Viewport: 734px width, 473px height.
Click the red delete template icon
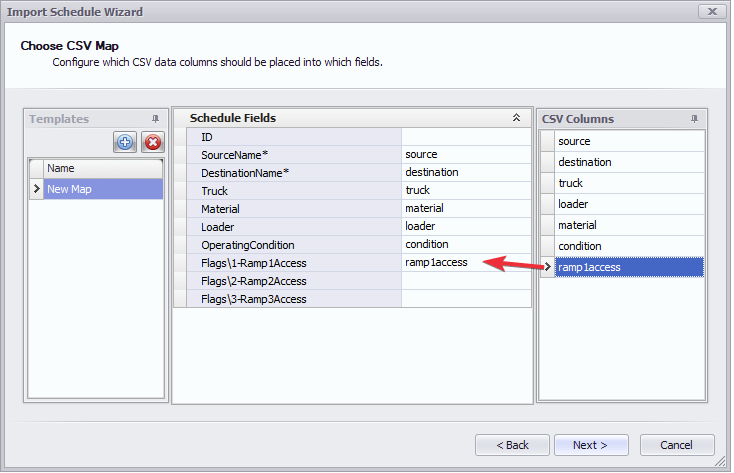[x=152, y=142]
